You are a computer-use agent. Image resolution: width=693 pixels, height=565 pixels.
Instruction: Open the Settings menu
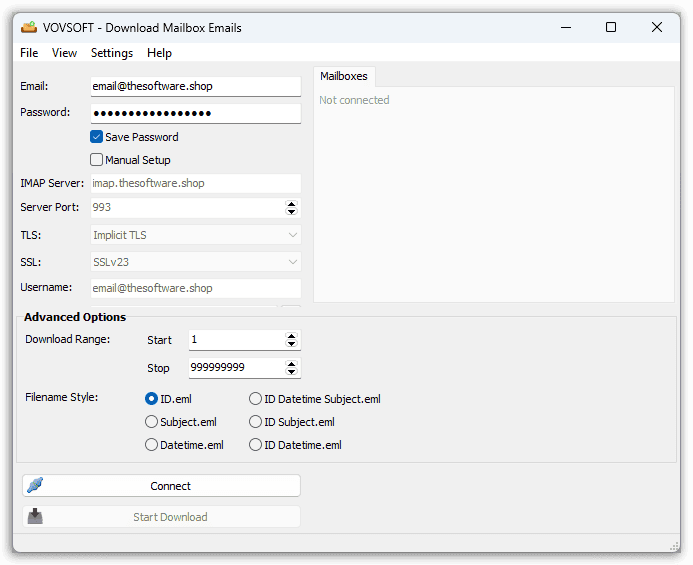112,53
